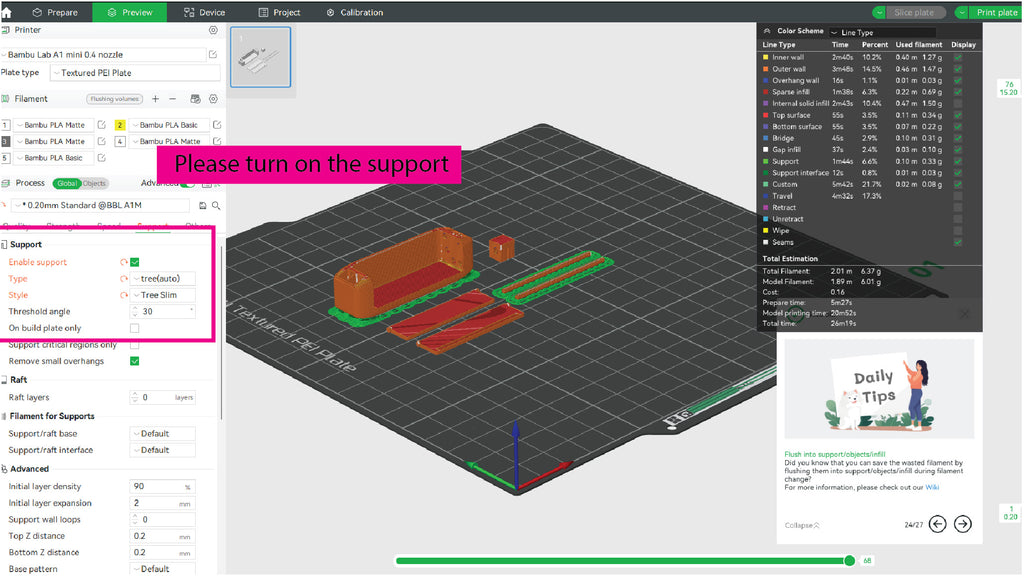Hide Seams display in preview

[x=957, y=242]
